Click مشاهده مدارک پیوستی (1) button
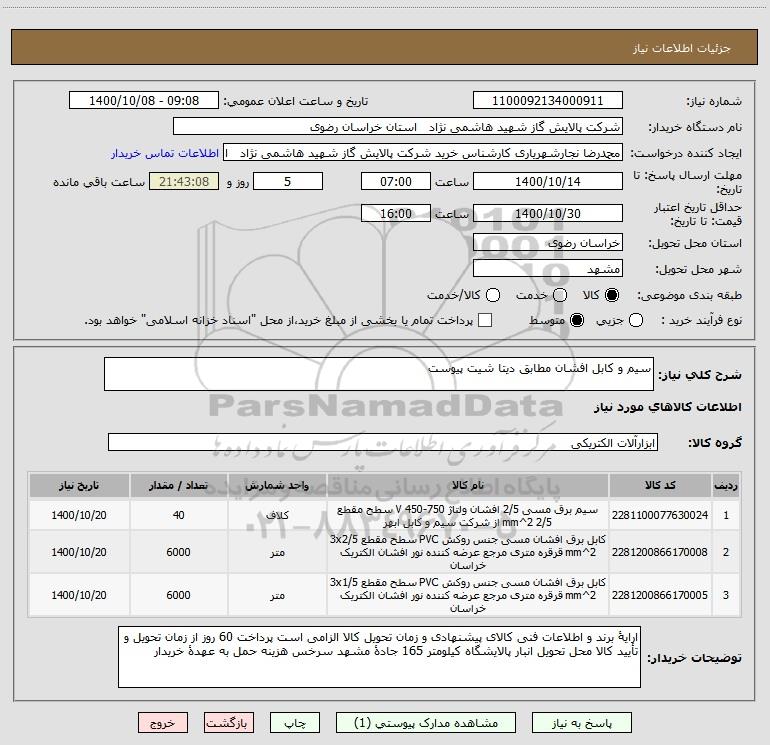This screenshot has width=770, height=745. pos(426,723)
